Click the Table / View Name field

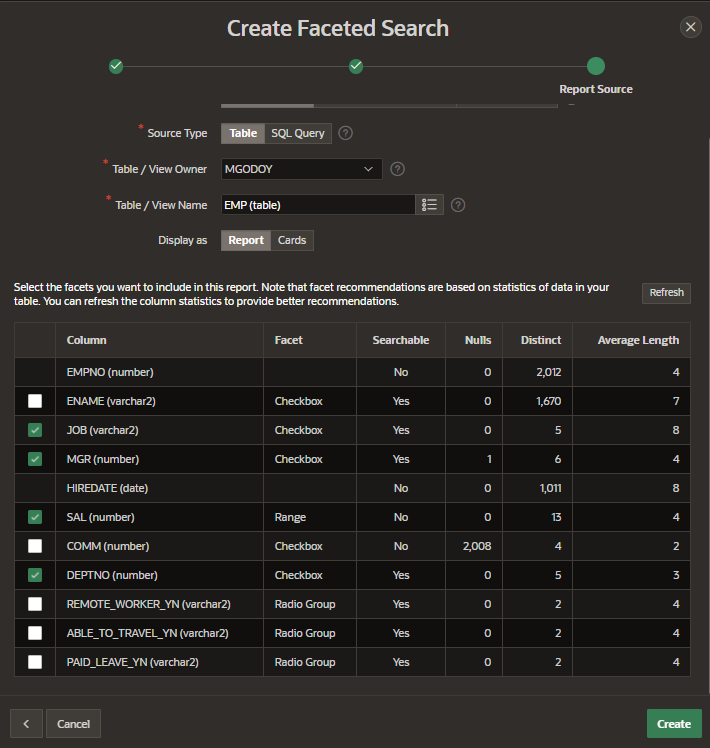coord(317,205)
